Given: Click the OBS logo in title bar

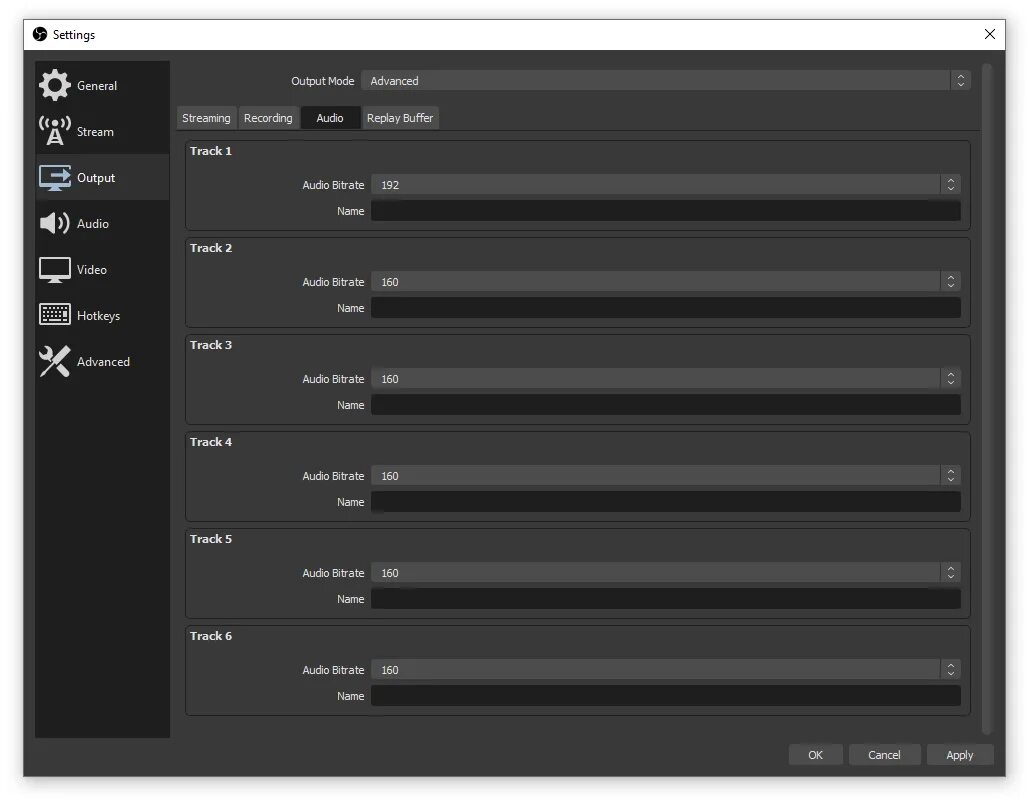Looking at the screenshot, I should click(40, 34).
